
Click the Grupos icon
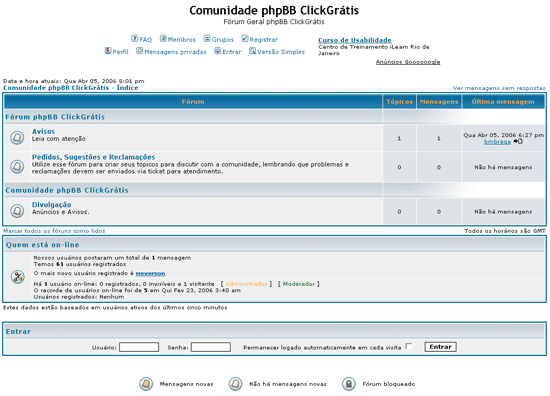point(207,38)
